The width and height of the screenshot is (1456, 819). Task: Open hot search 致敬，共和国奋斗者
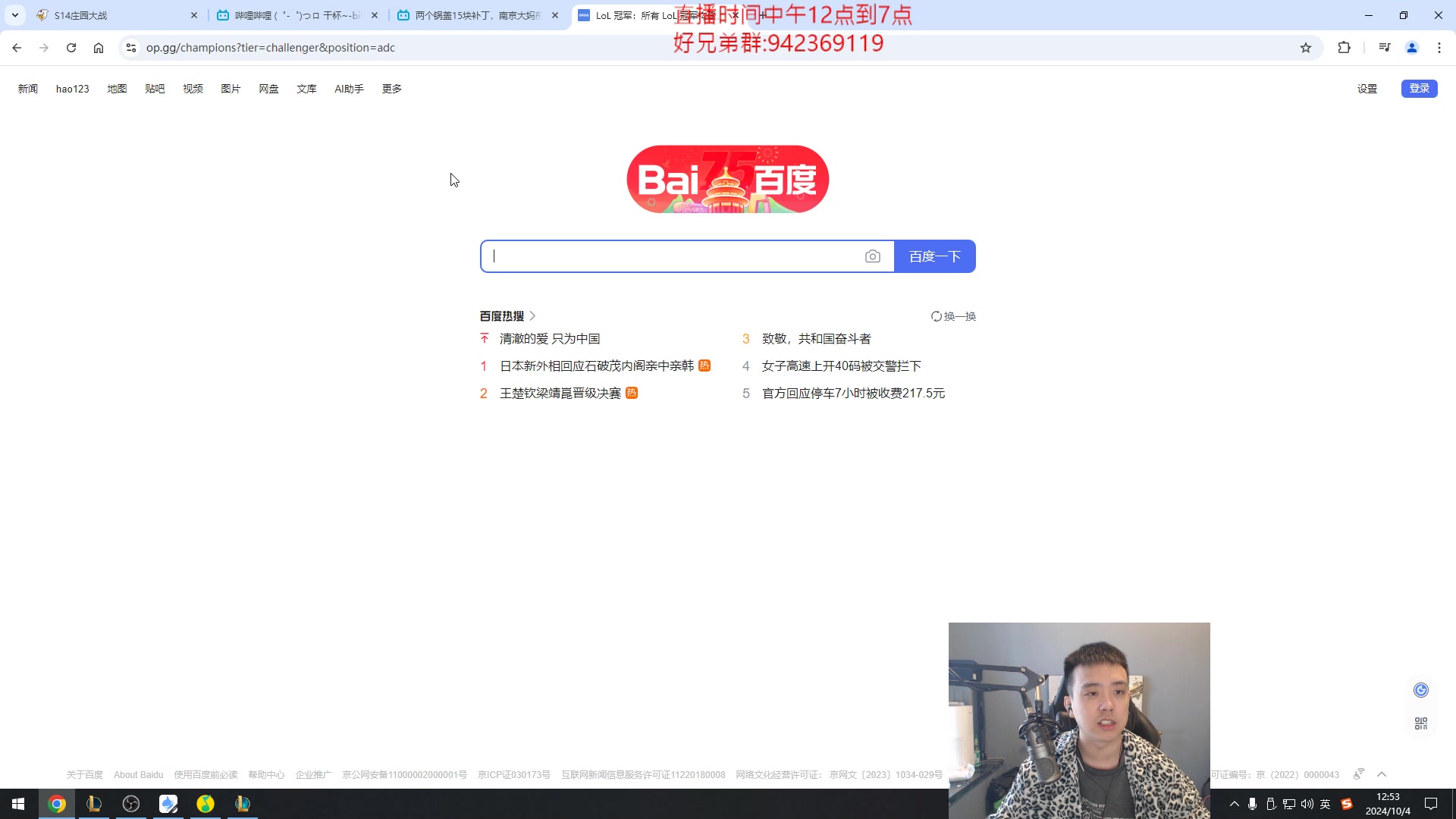(x=817, y=339)
